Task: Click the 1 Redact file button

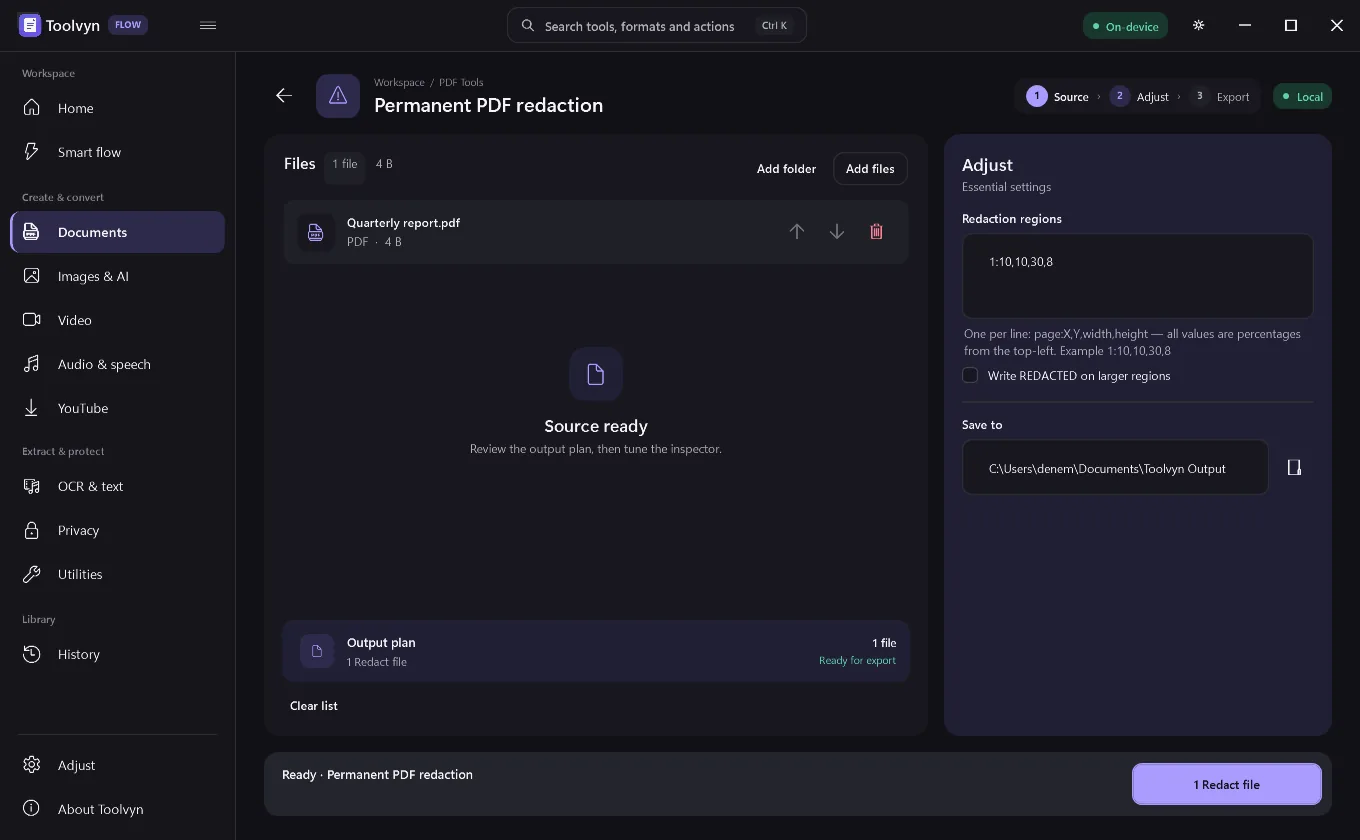Action: click(1227, 785)
